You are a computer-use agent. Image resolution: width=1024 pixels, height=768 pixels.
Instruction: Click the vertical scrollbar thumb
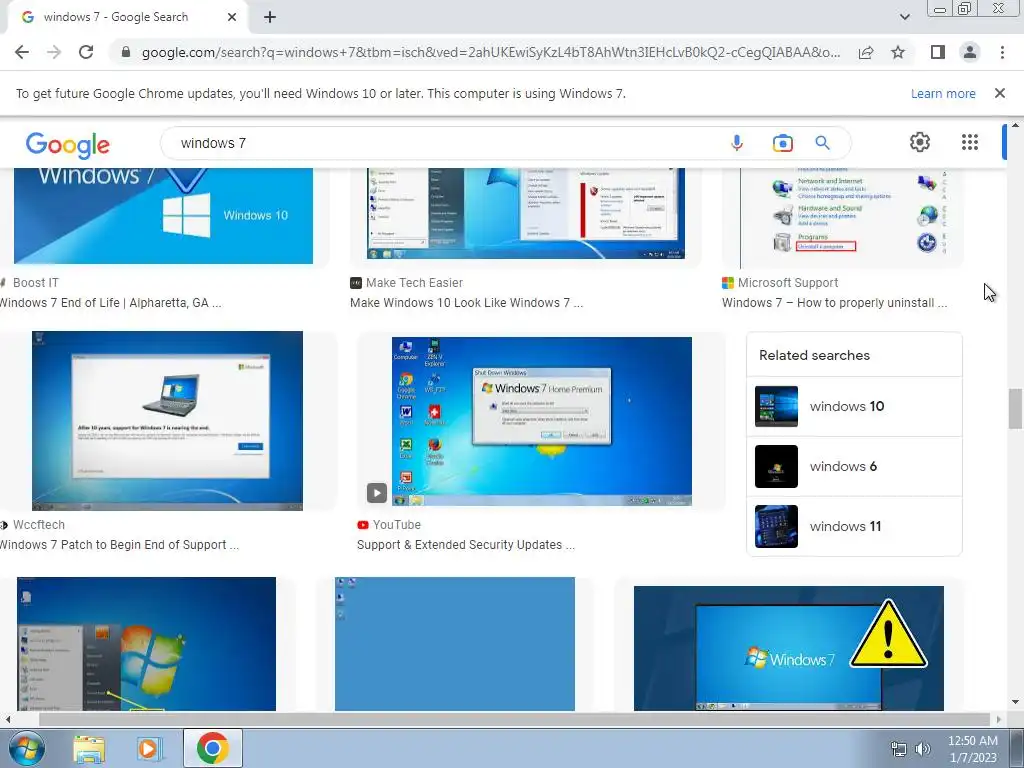click(1015, 409)
